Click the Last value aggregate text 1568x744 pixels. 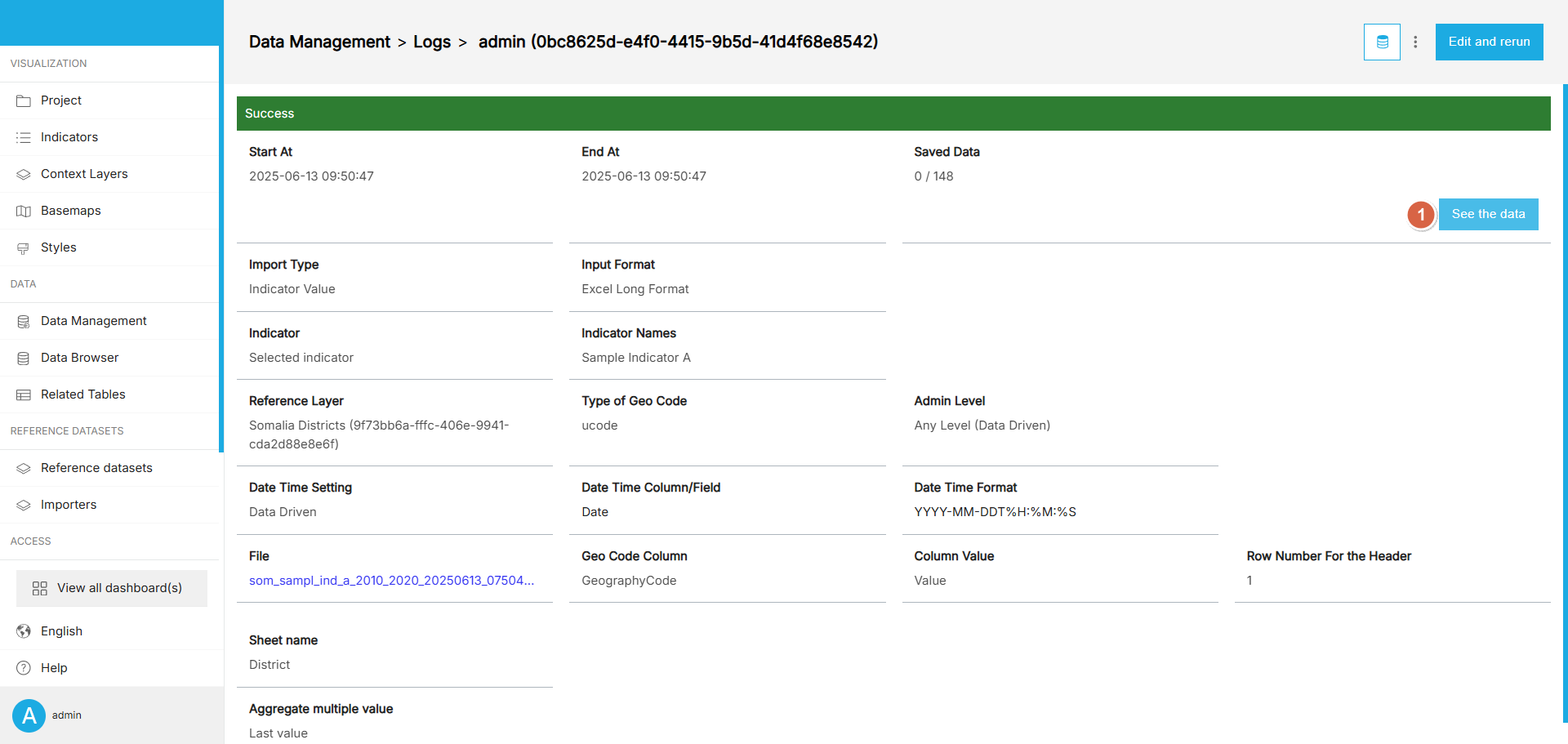point(278,733)
